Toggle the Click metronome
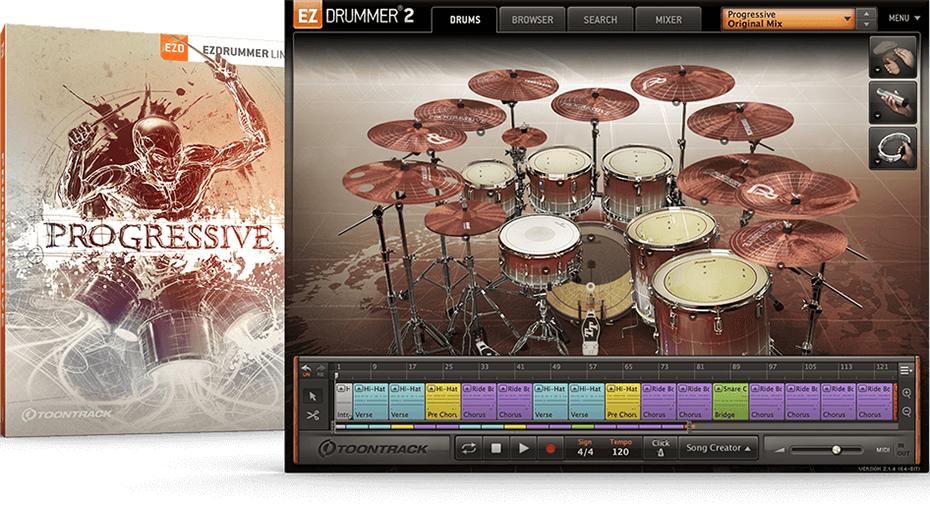 660,448
